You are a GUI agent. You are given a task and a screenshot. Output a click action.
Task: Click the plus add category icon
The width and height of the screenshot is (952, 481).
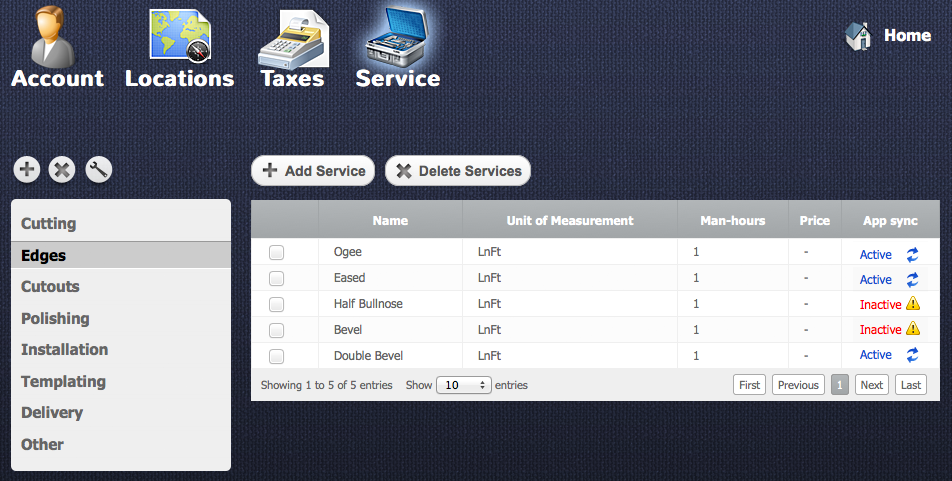[27, 169]
